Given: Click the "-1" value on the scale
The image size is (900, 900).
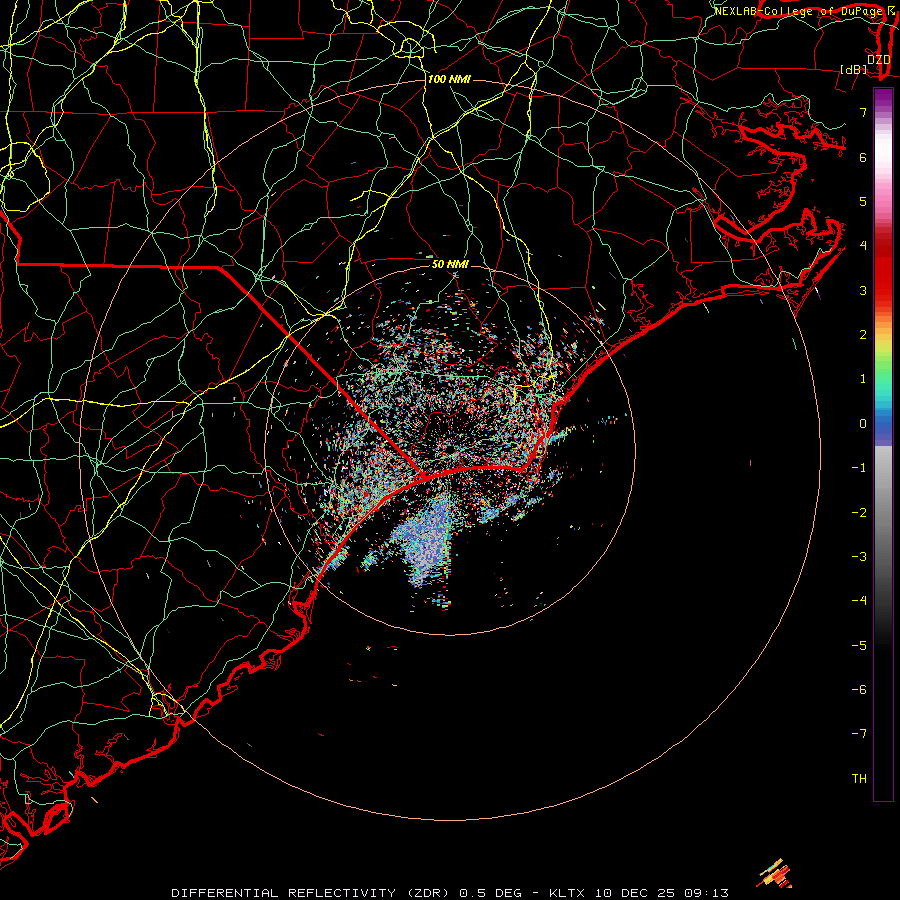Looking at the screenshot, I should point(859,468).
